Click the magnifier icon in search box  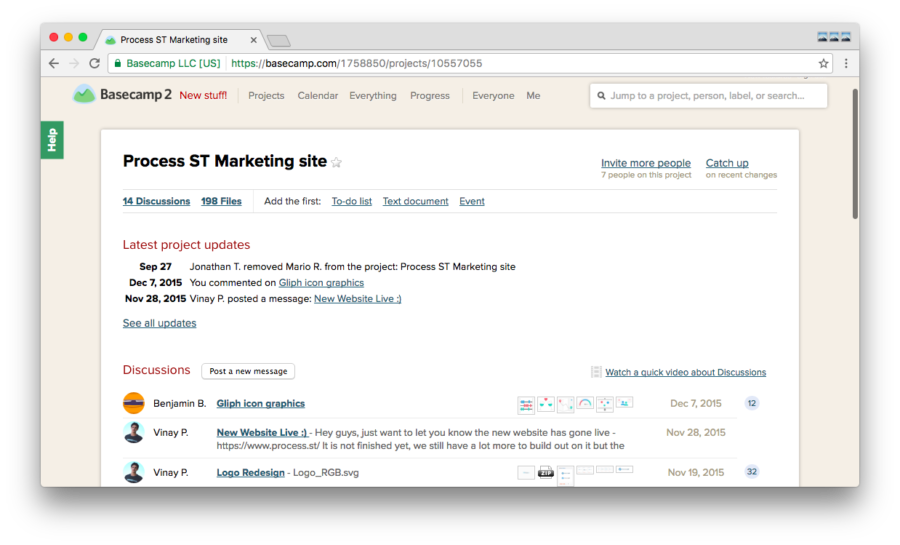601,96
